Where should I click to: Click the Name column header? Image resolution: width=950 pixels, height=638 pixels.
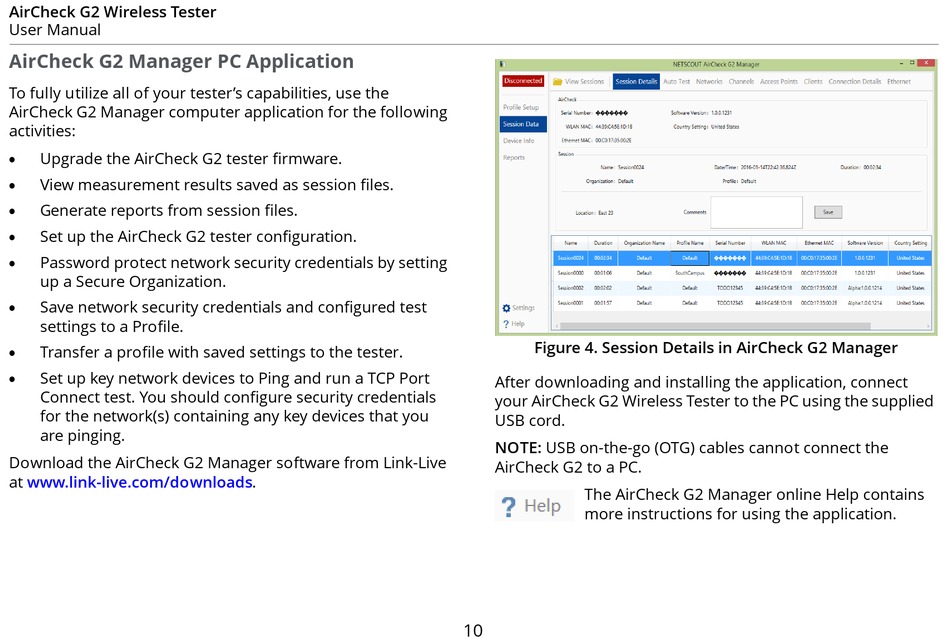tap(571, 243)
